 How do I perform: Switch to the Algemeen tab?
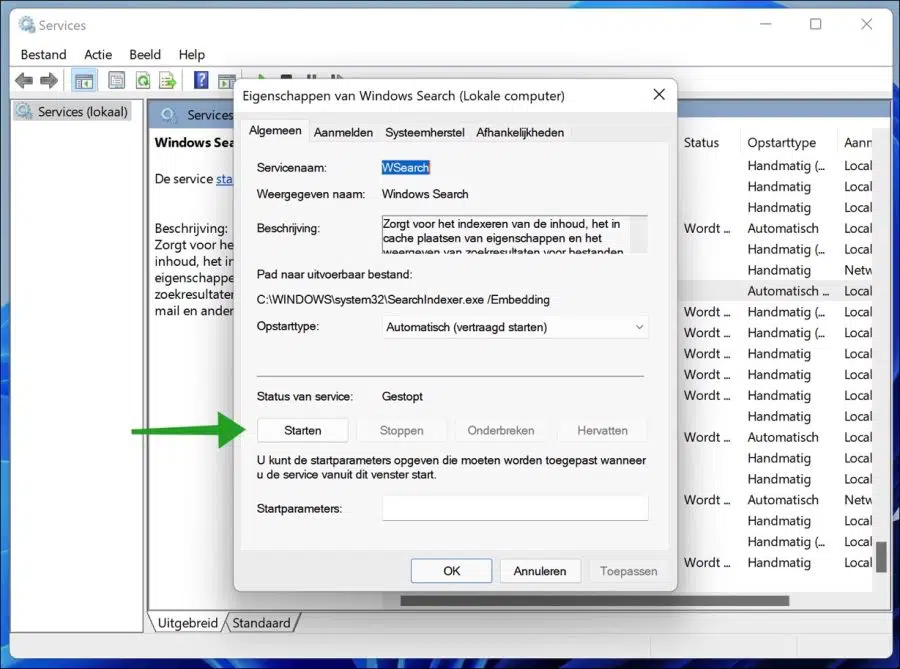pyautogui.click(x=275, y=131)
